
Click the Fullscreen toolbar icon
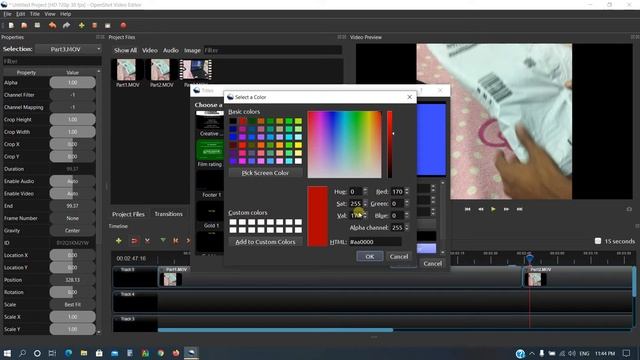point(108,25)
